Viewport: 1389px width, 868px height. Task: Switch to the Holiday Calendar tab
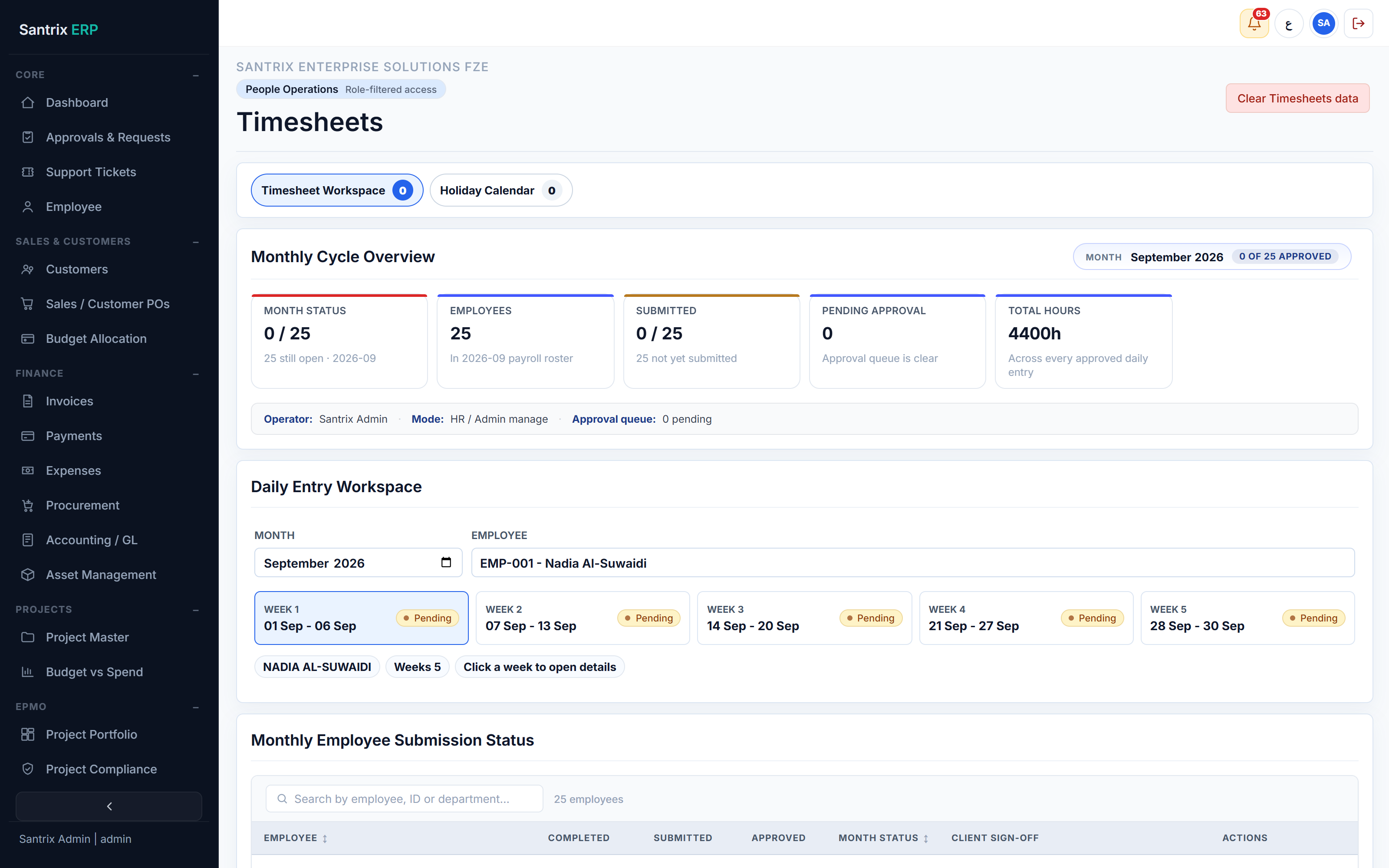[x=500, y=191]
